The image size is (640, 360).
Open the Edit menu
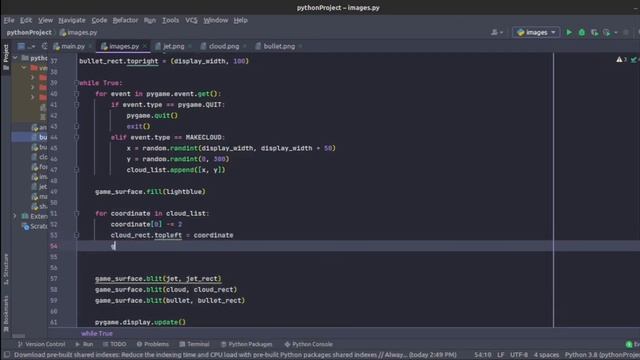(x=26, y=20)
